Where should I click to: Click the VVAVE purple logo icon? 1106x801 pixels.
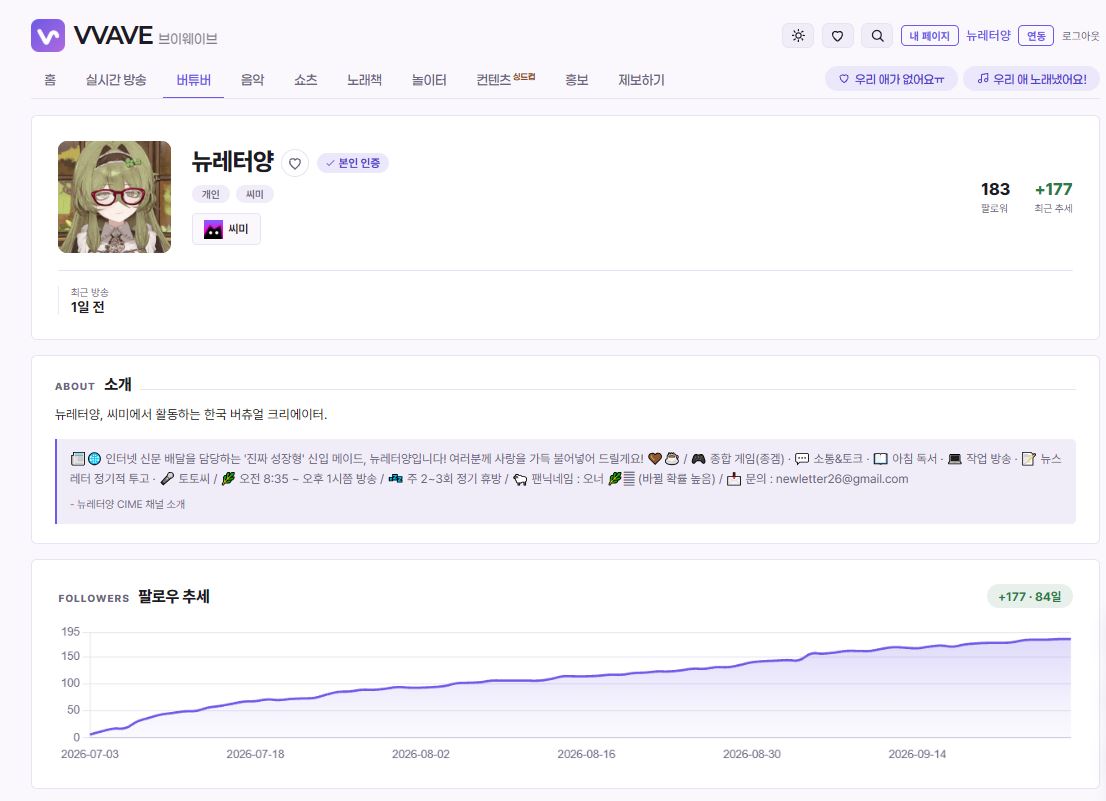click(47, 35)
